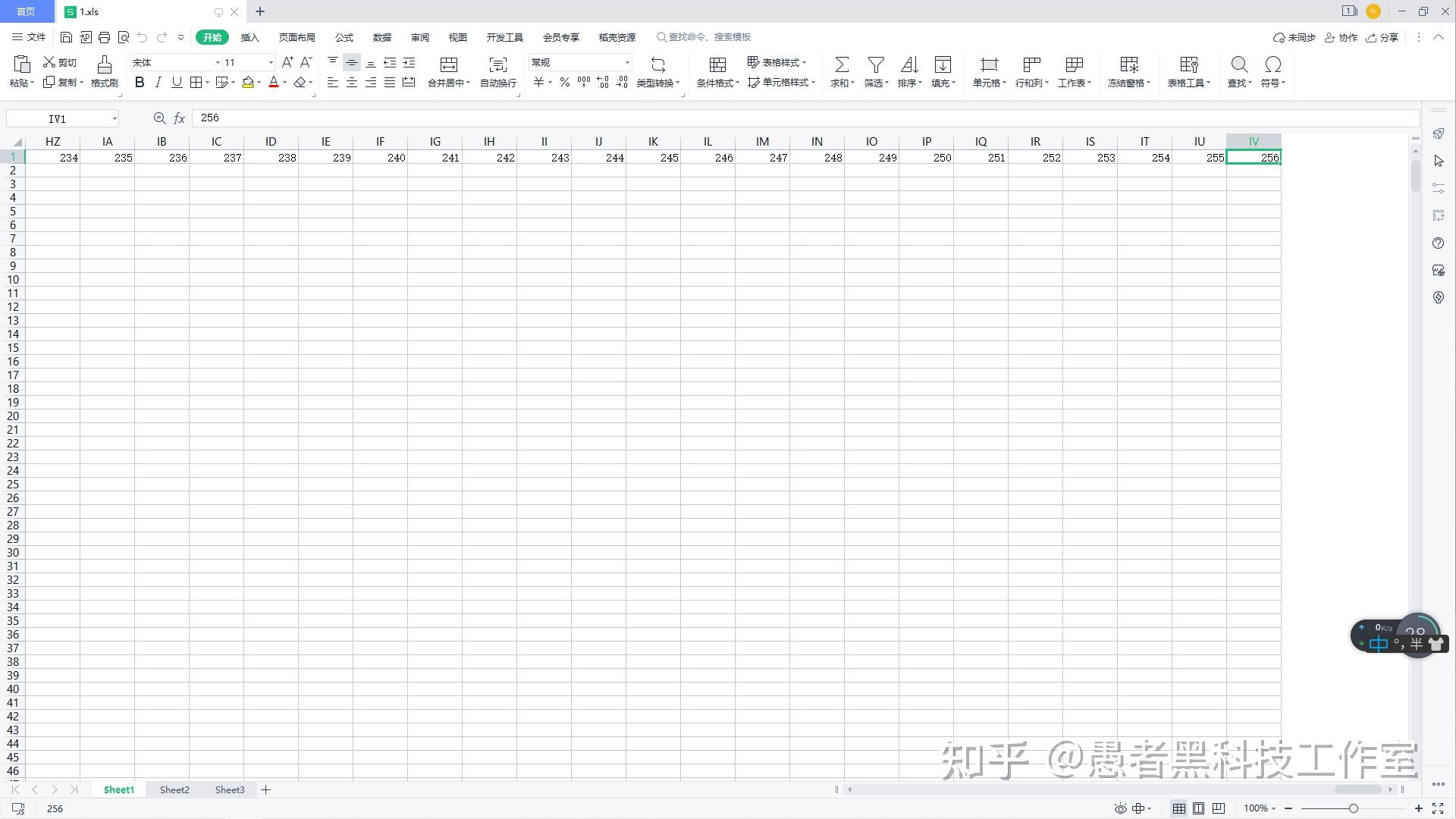Screen dimensions: 1456x819
Task: Switch to Sheet2
Action: tap(174, 789)
